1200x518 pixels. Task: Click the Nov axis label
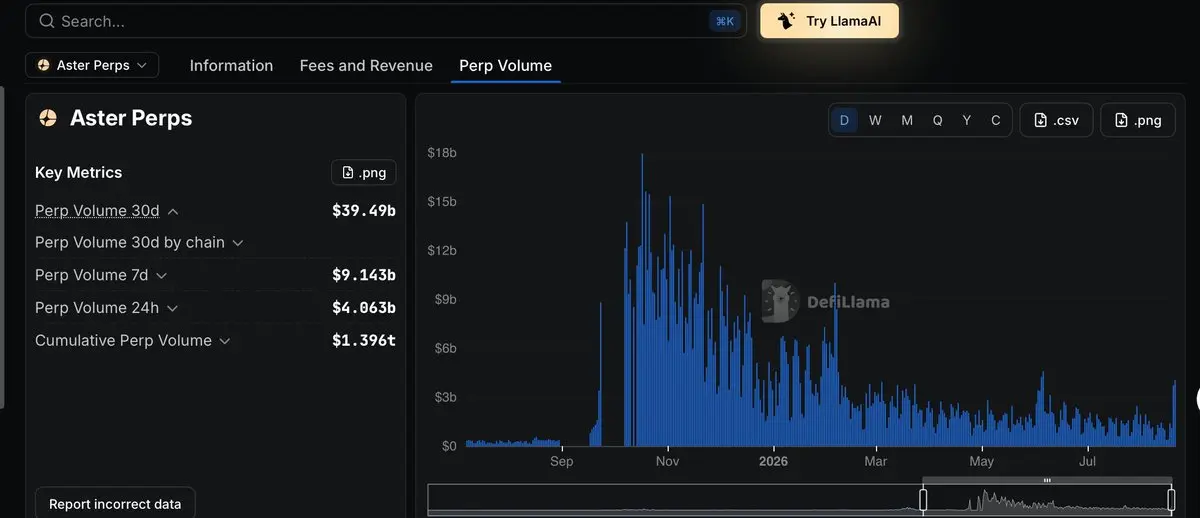pos(667,461)
